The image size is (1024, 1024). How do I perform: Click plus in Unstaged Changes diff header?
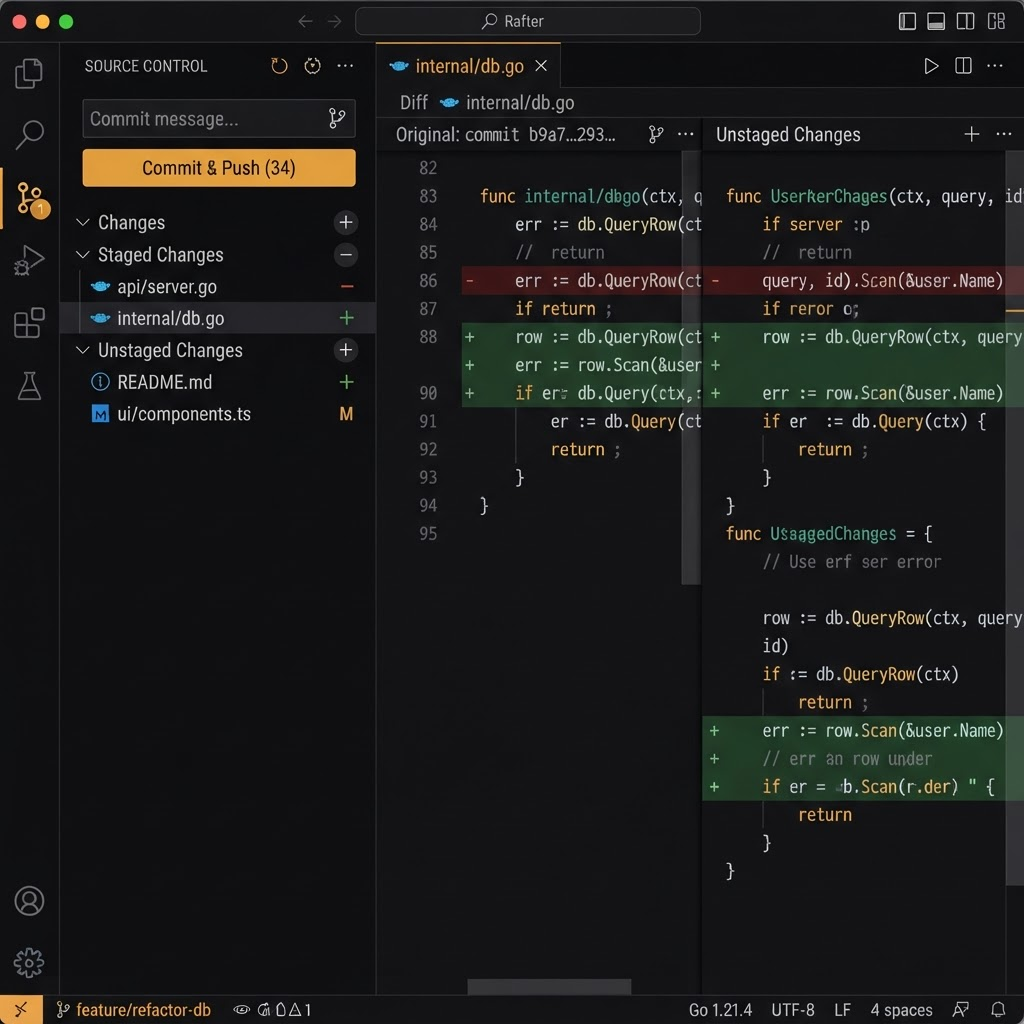(972, 135)
